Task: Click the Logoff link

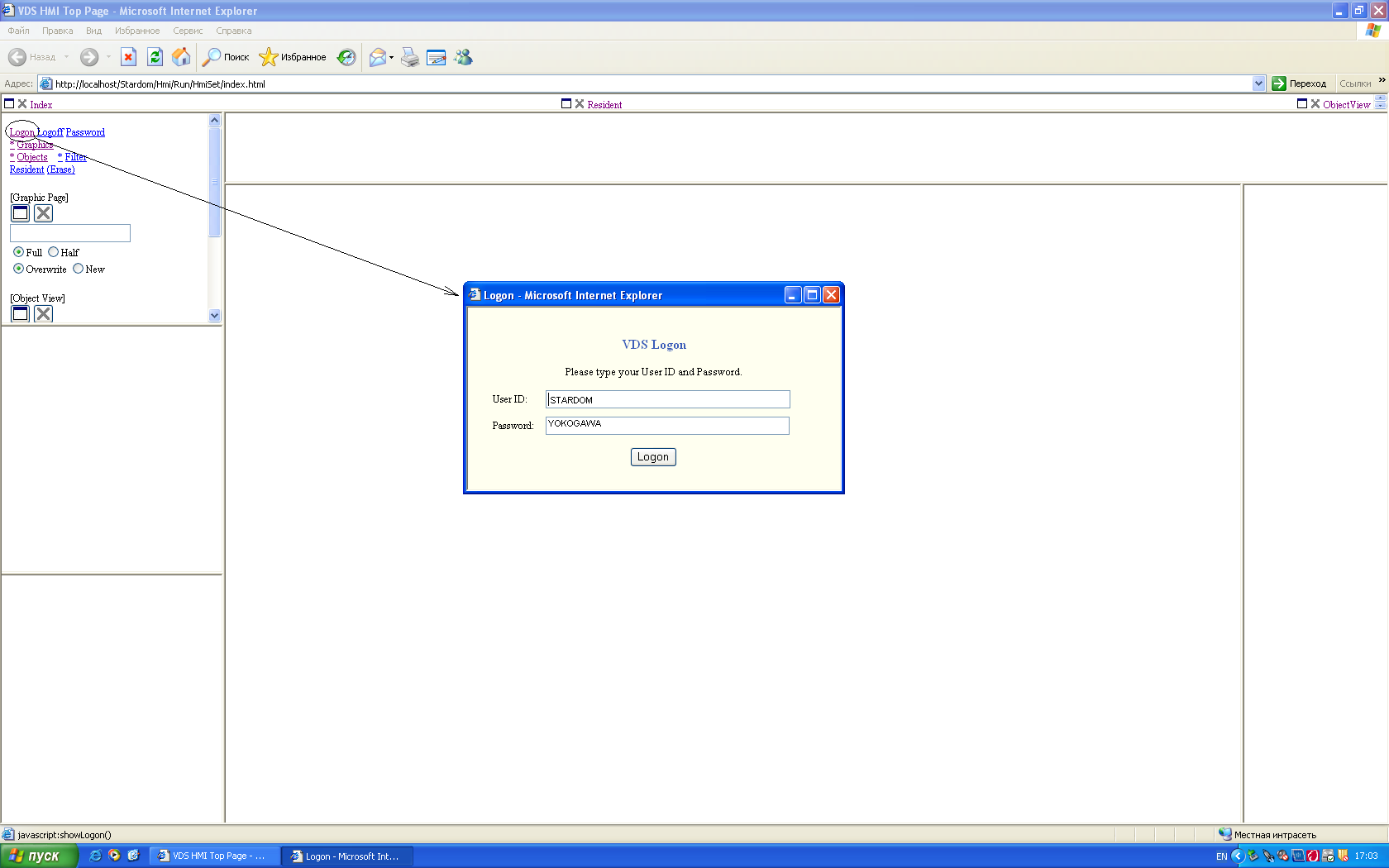Action: tap(50, 132)
